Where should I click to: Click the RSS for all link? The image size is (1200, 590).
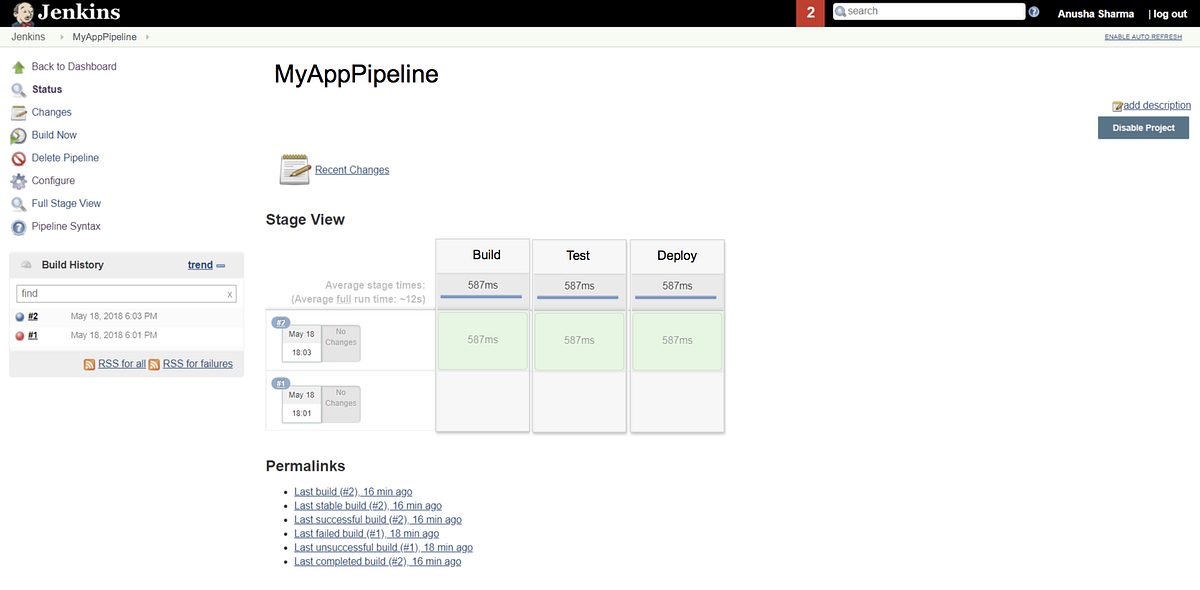(x=122, y=364)
